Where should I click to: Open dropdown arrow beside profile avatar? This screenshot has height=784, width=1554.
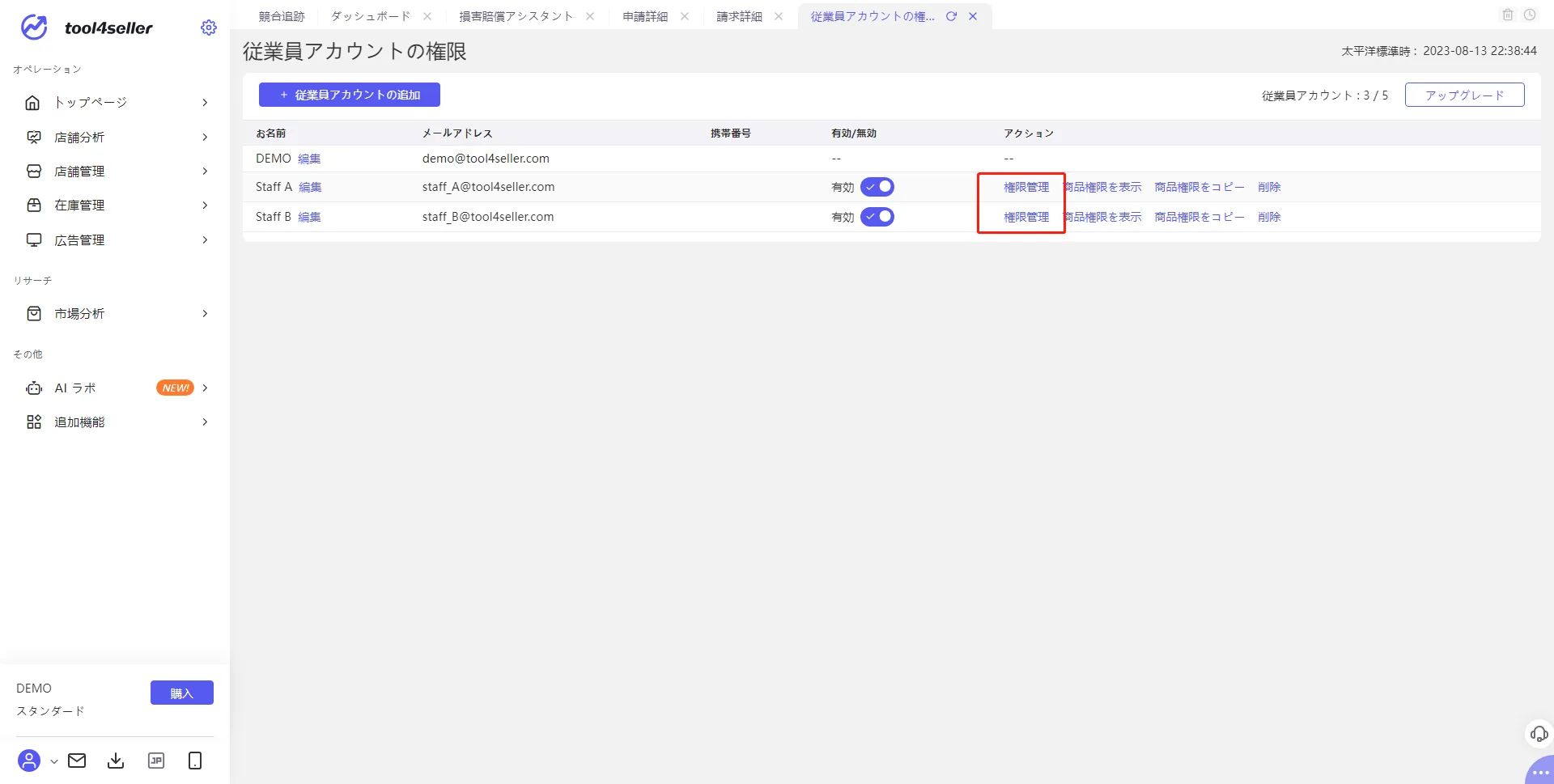tap(53, 761)
